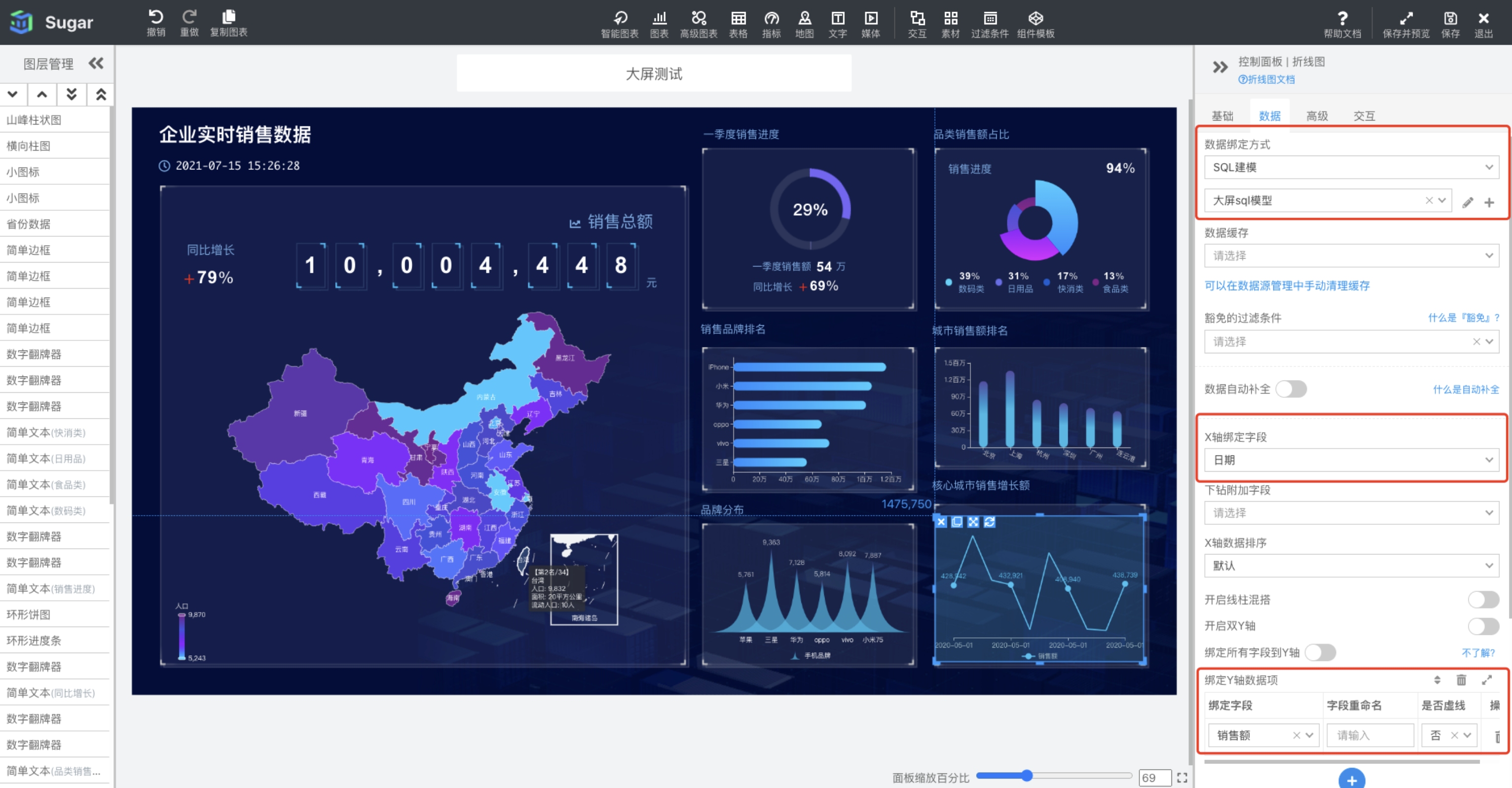This screenshot has height=788, width=1512.
Task: Click the 复制图表 copy chart icon
Action: coord(229,18)
